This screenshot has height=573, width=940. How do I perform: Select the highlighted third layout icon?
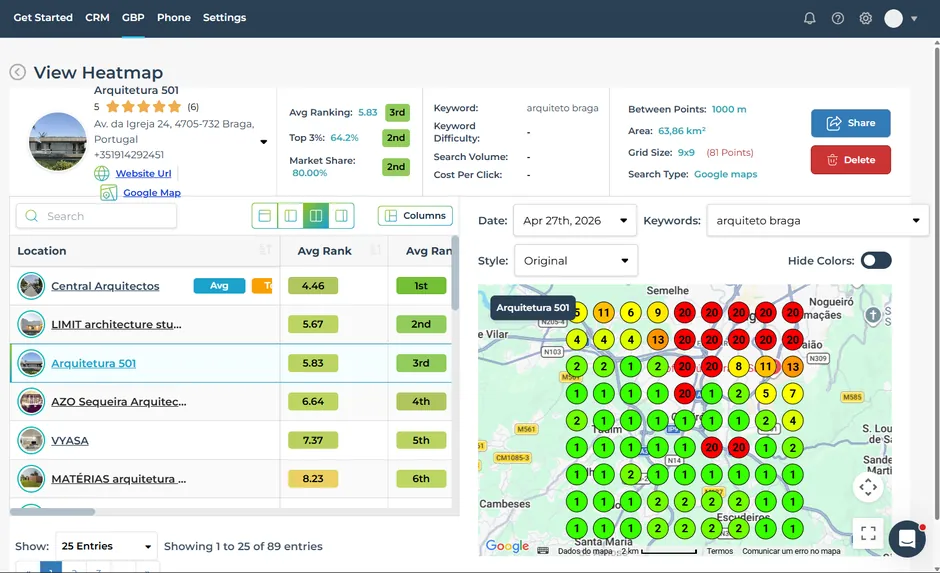click(x=316, y=216)
